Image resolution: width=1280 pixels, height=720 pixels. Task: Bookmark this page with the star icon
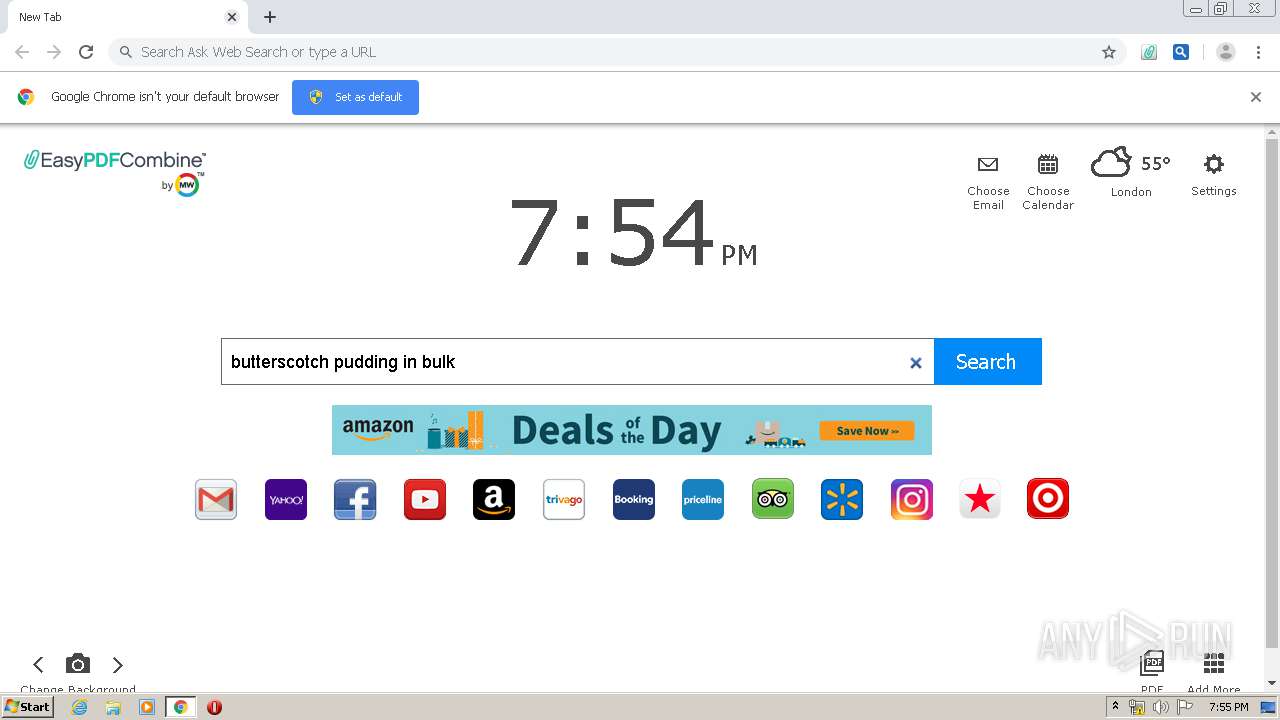[x=1109, y=52]
